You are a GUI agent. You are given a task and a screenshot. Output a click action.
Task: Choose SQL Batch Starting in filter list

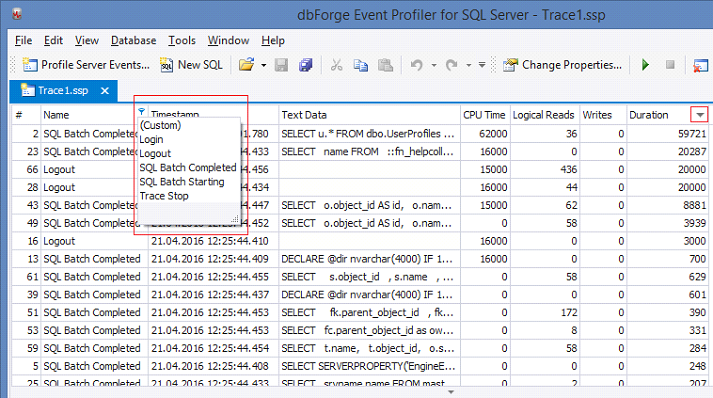[x=182, y=181]
